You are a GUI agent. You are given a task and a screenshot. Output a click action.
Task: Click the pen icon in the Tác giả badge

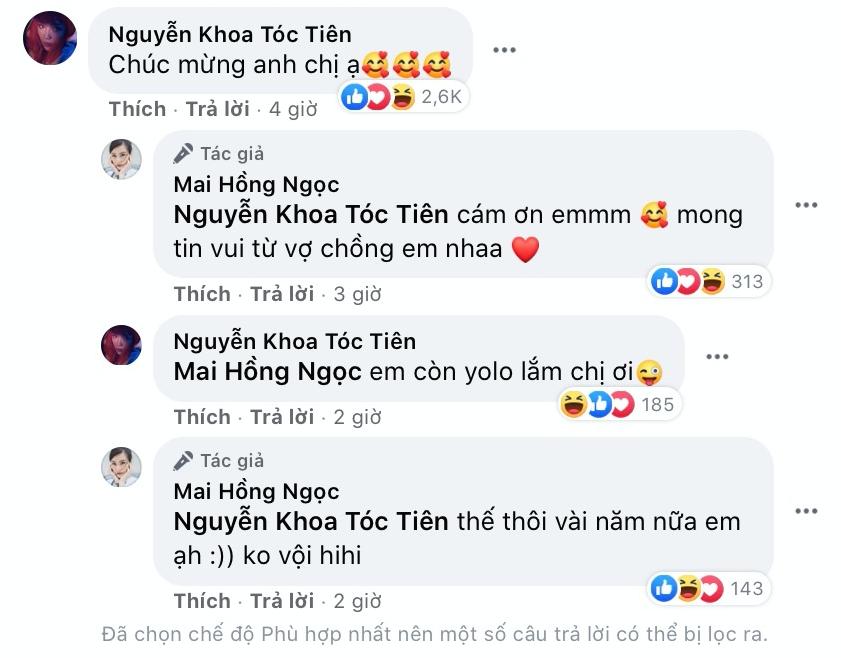pos(182,152)
